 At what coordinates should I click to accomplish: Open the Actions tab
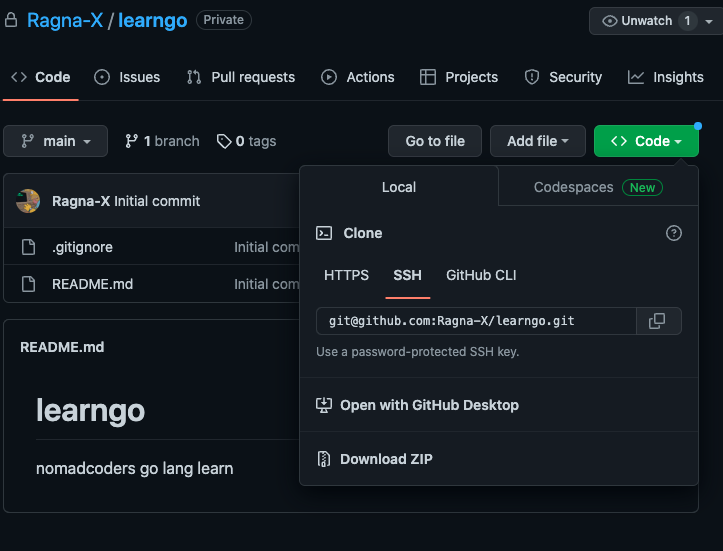[x=358, y=77]
